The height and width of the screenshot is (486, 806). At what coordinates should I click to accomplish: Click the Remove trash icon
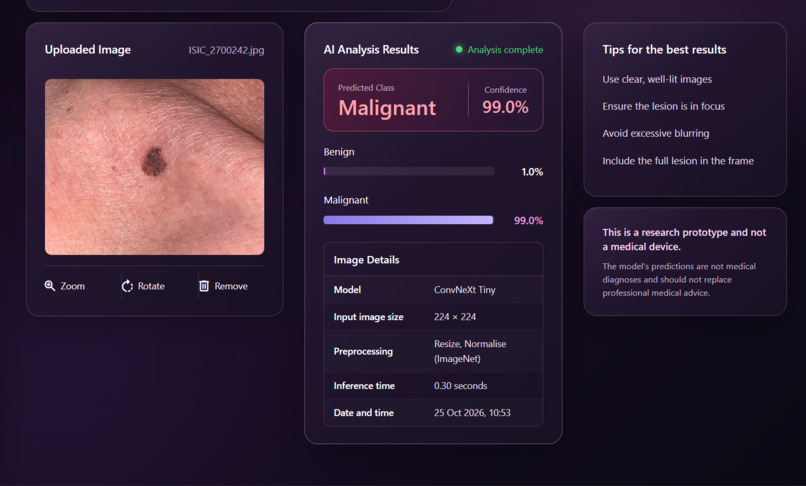tap(204, 286)
